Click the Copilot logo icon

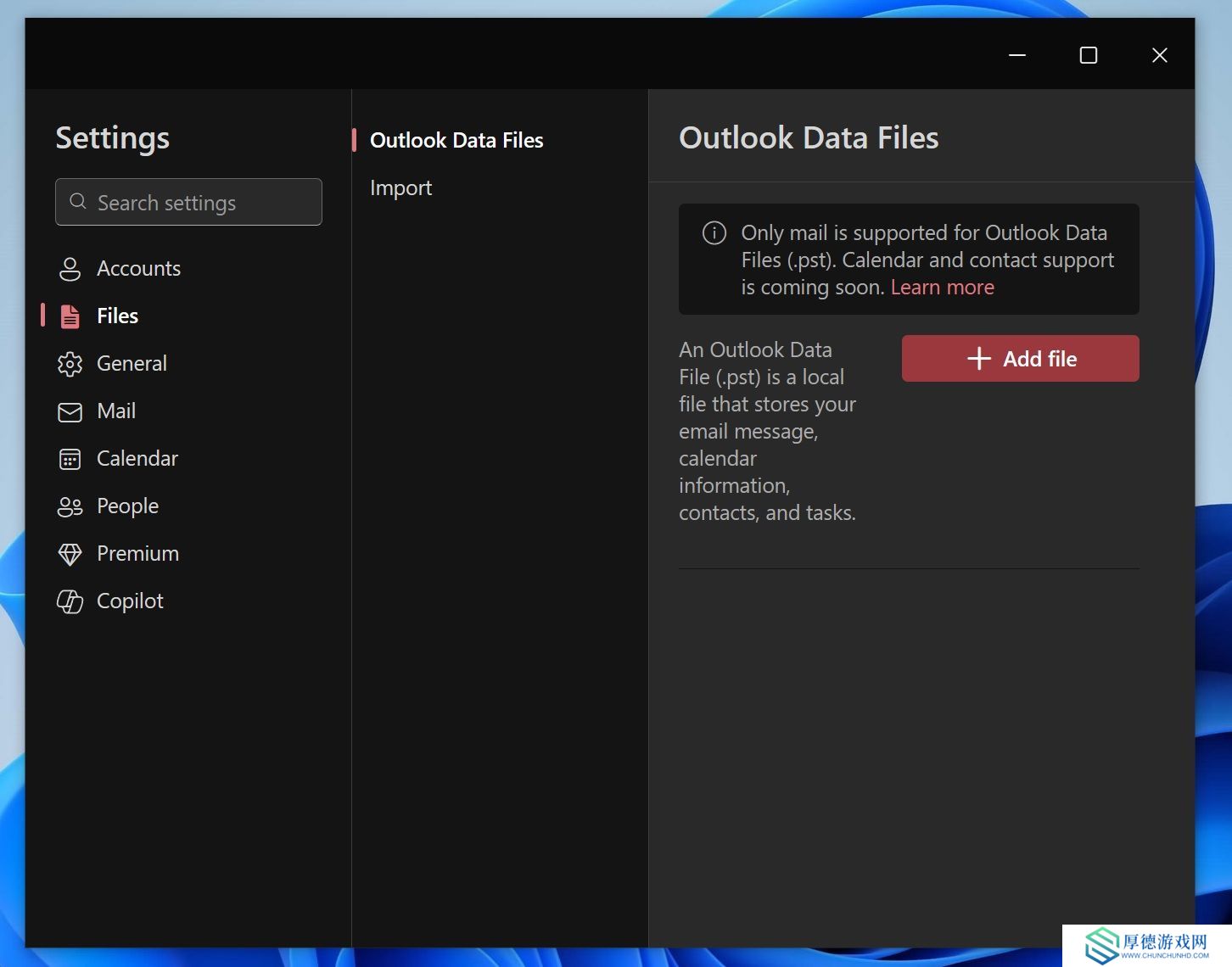[70, 601]
